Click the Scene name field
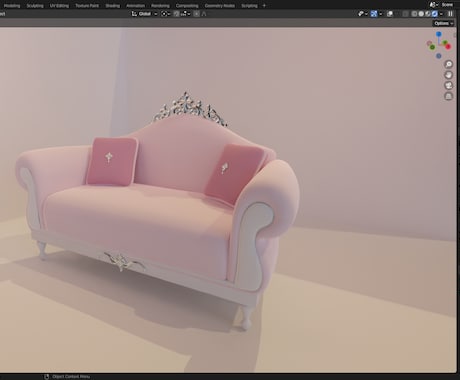The image size is (460, 380). tap(447, 5)
